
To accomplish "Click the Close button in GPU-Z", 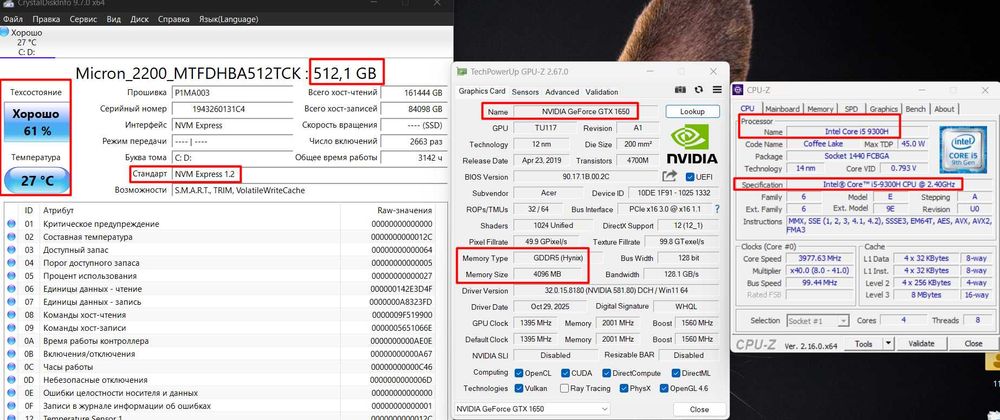I will click(x=699, y=409).
